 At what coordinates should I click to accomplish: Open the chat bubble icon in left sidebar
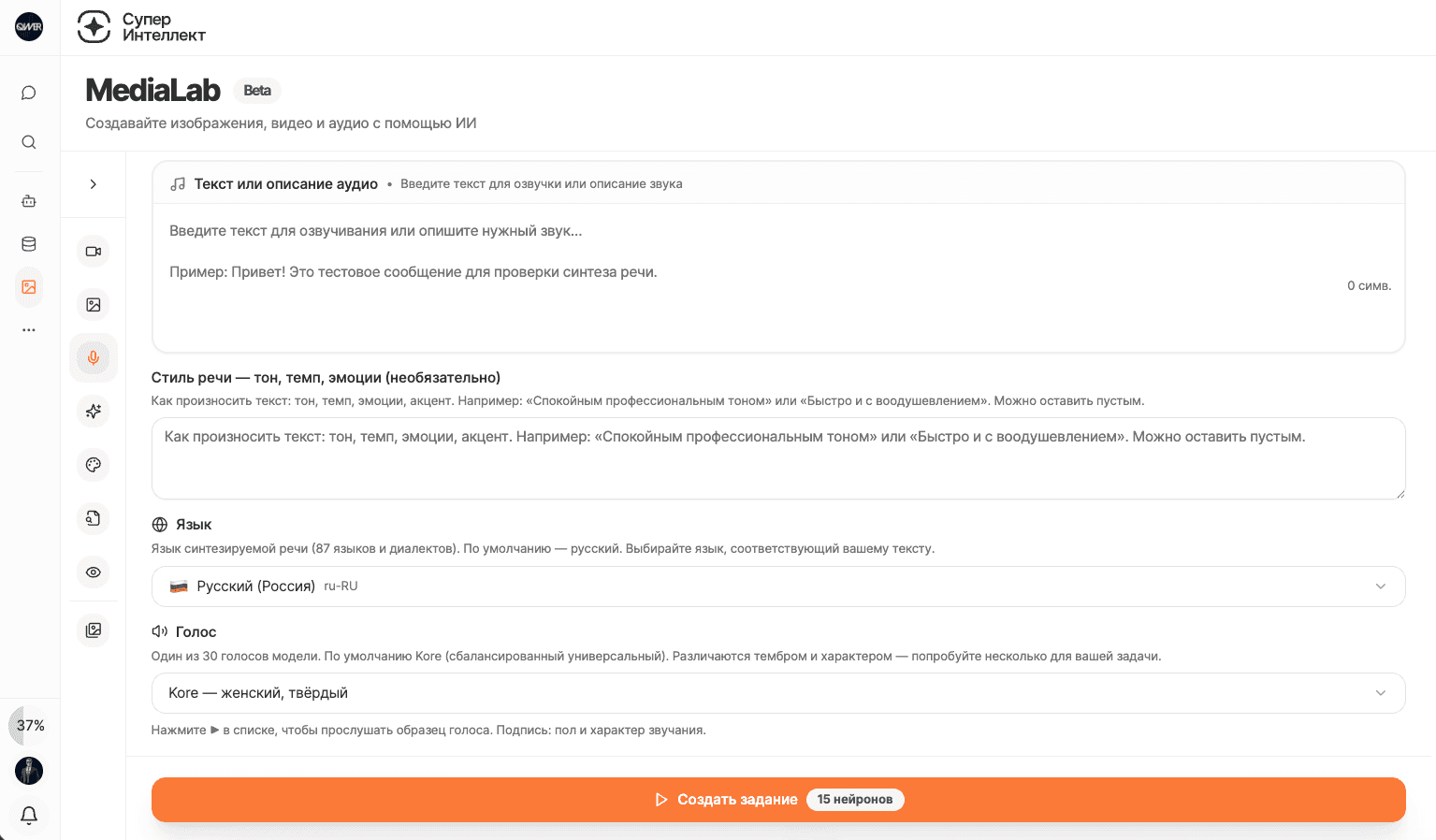pos(29,93)
